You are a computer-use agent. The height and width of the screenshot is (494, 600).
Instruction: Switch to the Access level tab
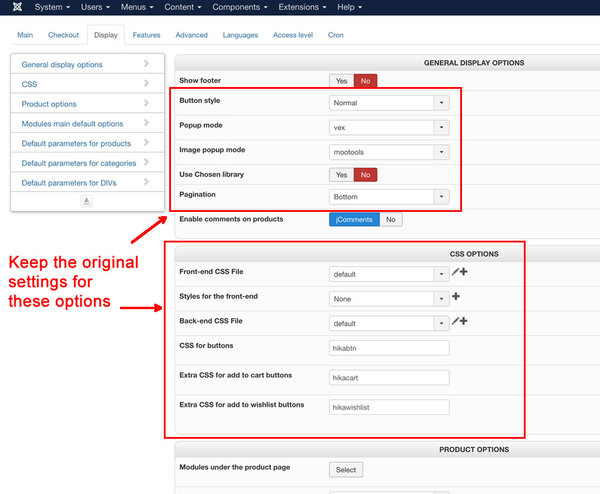point(293,35)
